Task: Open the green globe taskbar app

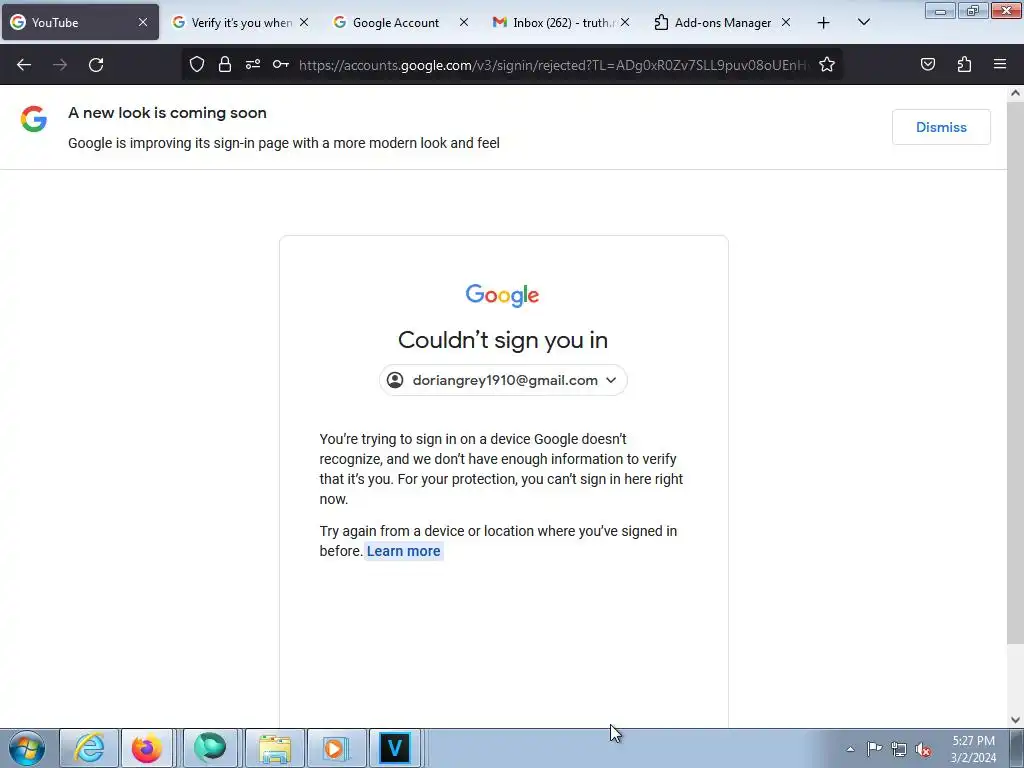Action: (210, 748)
